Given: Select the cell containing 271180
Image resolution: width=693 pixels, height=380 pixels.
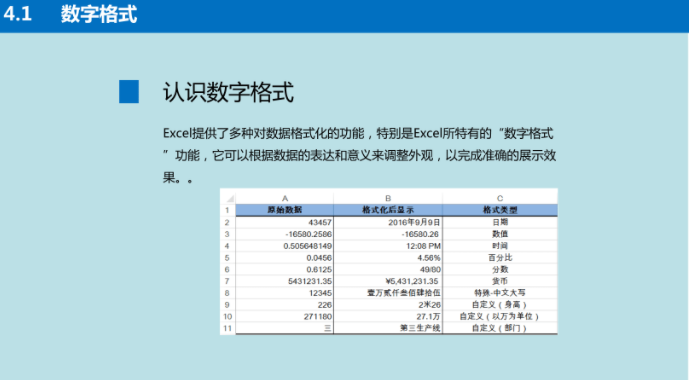Looking at the screenshot, I should (285, 317).
